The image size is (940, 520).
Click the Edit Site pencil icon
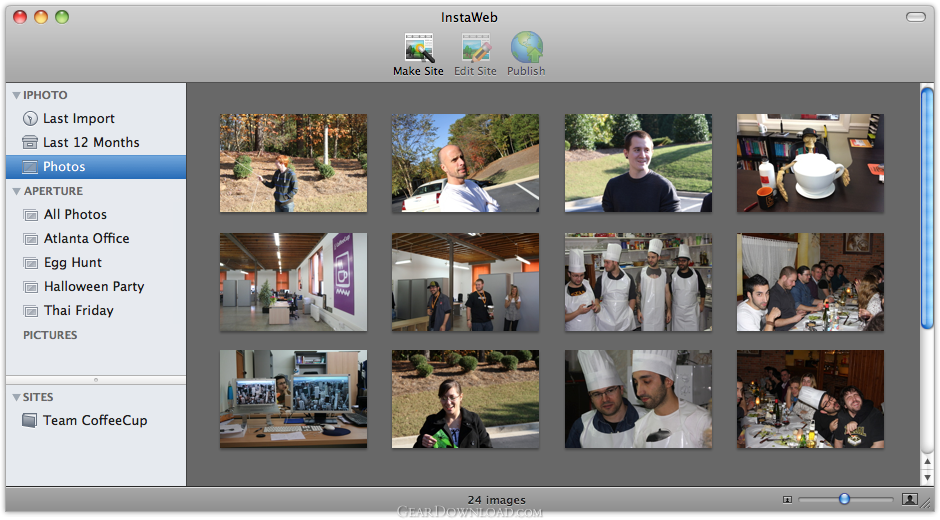point(476,48)
